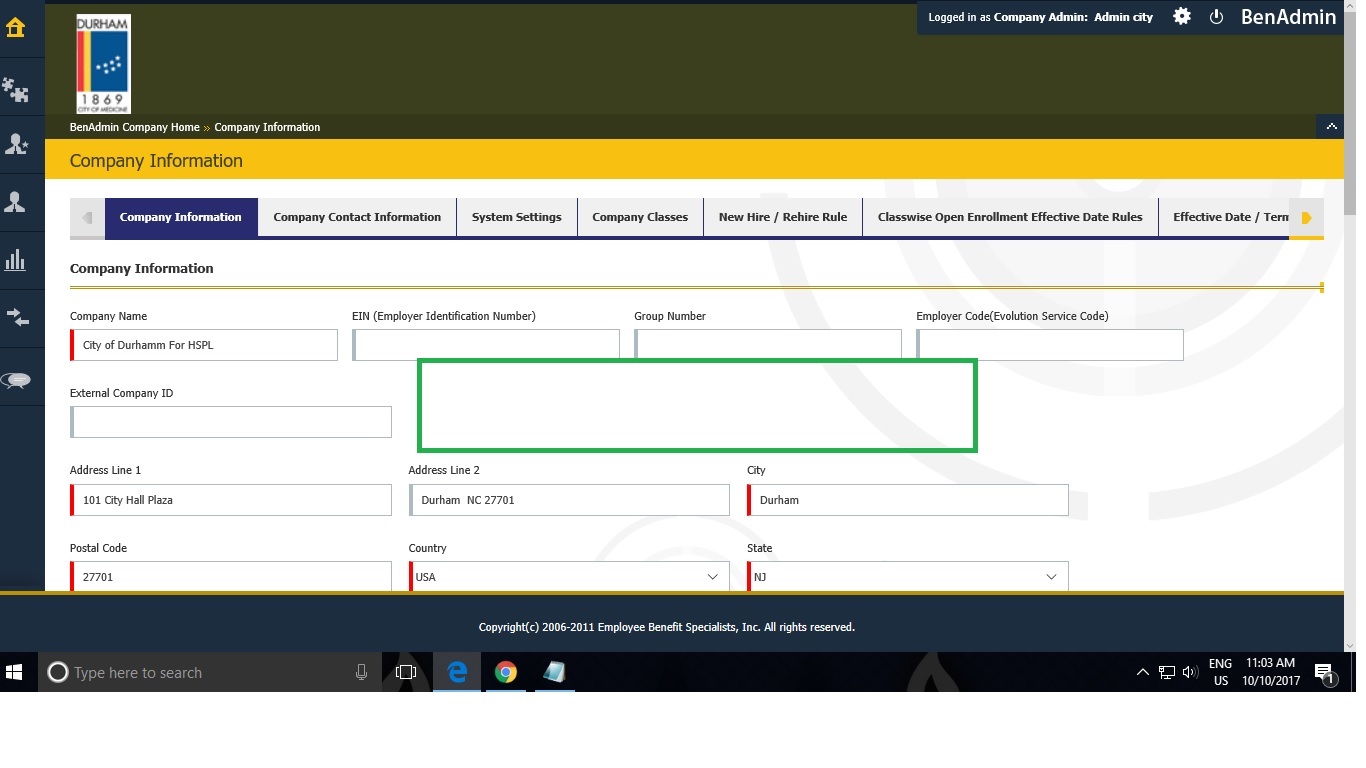Image resolution: width=1366 pixels, height=768 pixels.
Task: Switch to Company Contact Information tab
Action: (x=357, y=217)
